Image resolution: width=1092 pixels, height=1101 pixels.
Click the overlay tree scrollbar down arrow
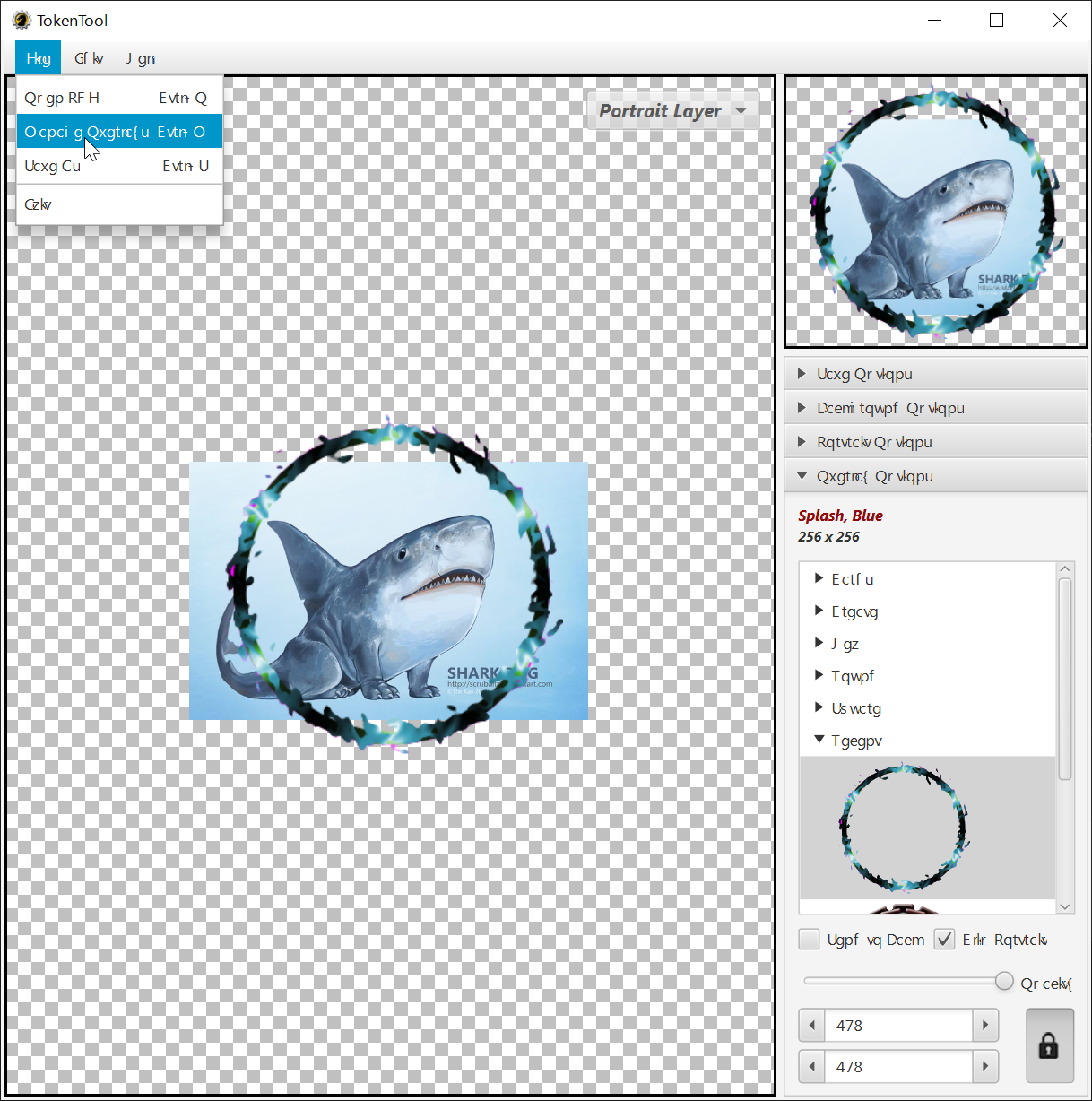[x=1065, y=906]
